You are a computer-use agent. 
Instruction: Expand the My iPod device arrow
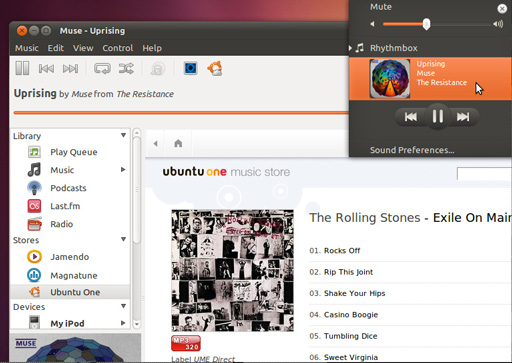click(123, 323)
